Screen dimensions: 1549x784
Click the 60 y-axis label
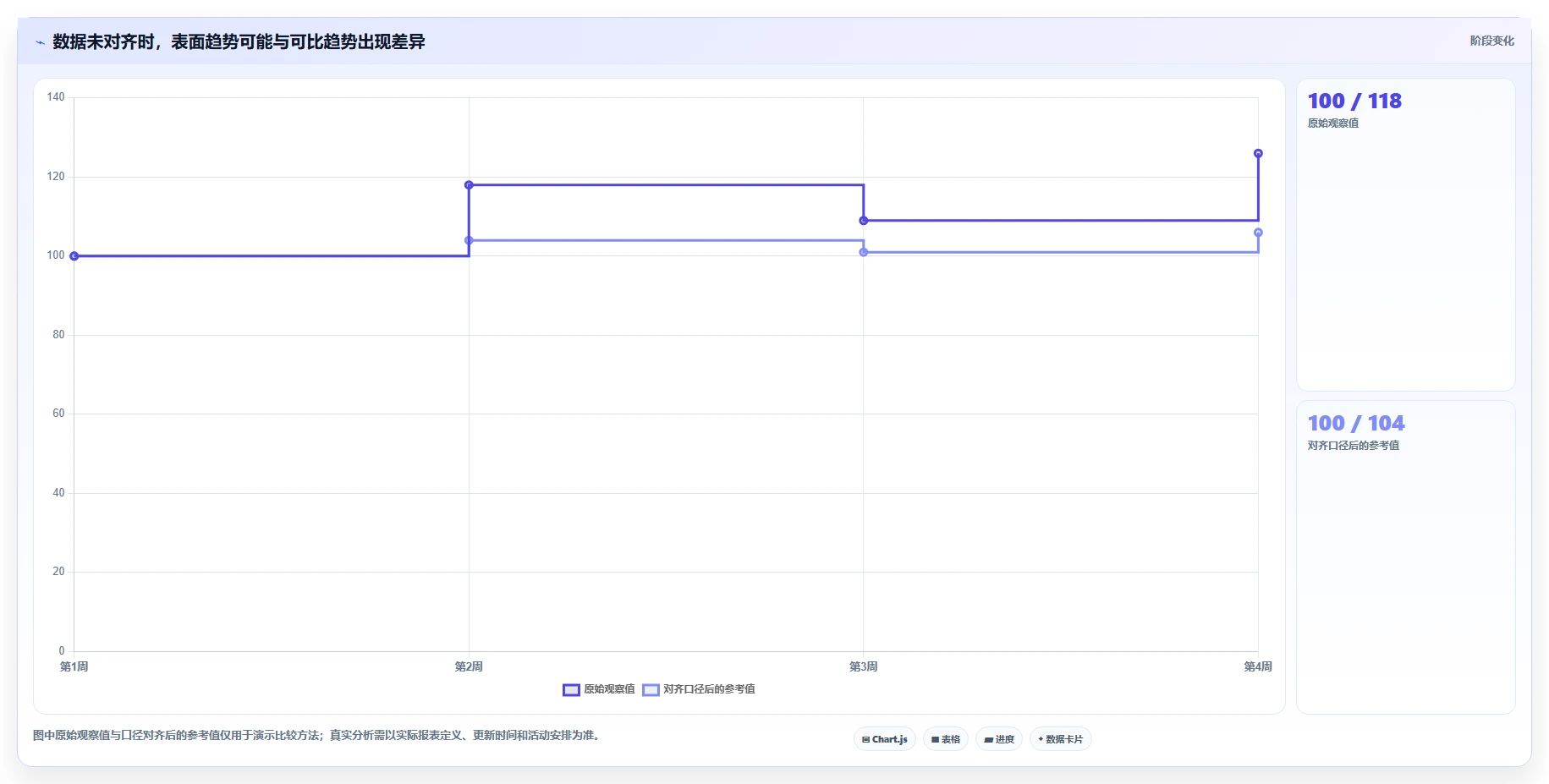(58, 414)
